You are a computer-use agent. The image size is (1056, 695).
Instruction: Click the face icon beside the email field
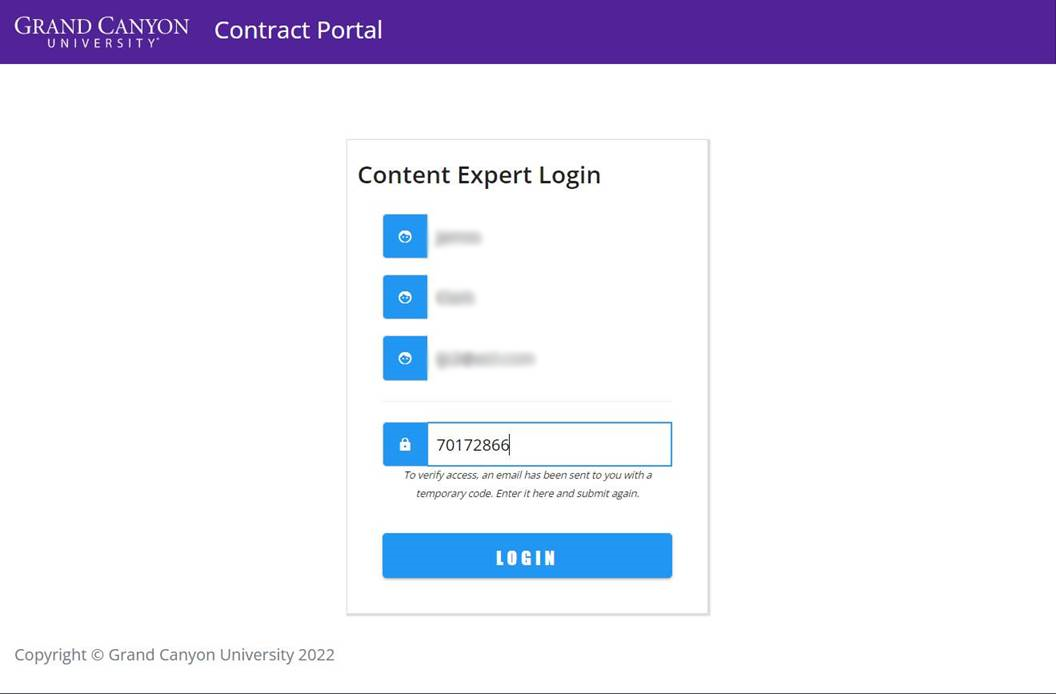405,358
